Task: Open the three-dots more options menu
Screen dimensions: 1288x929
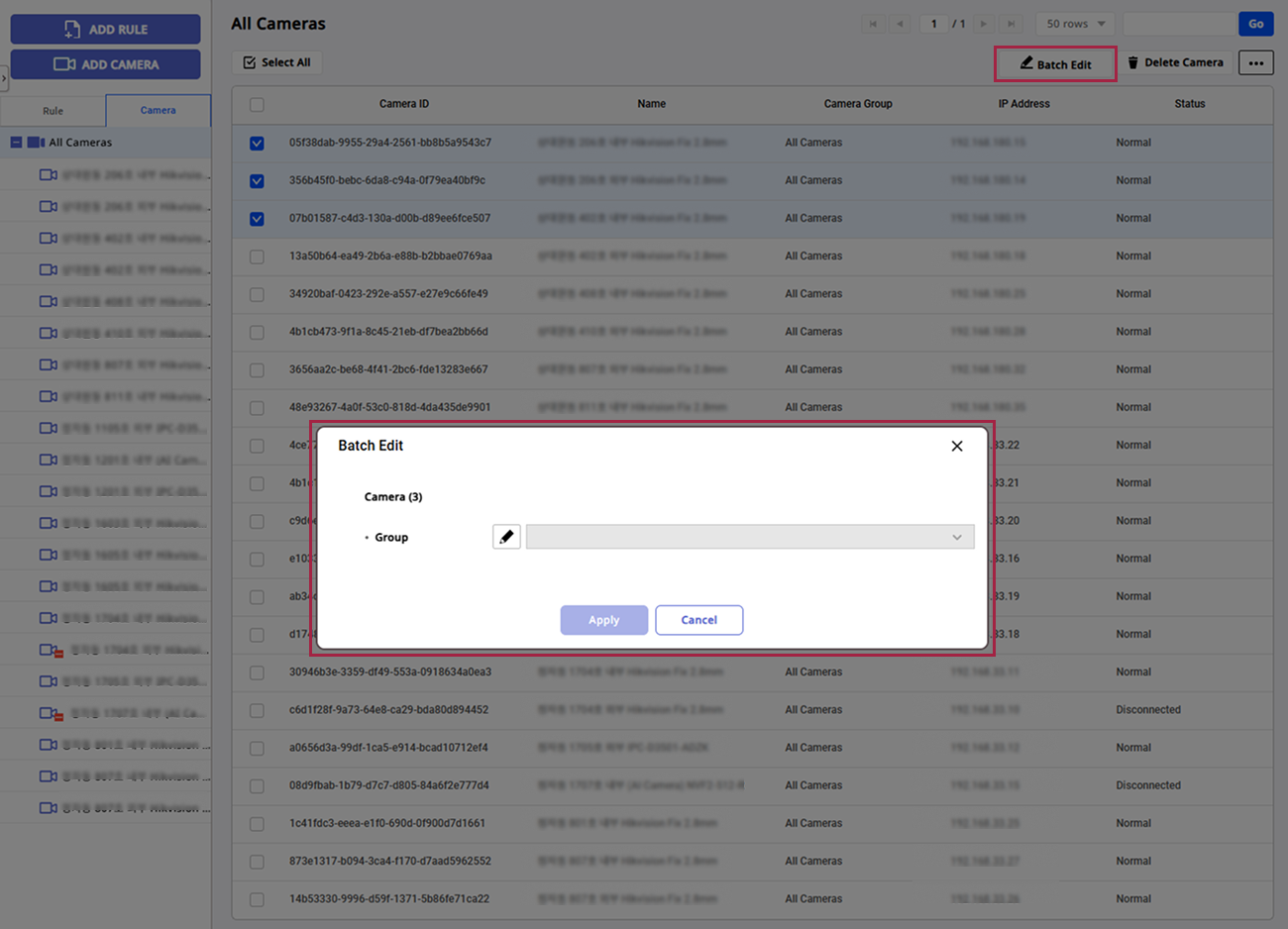Action: pos(1255,63)
